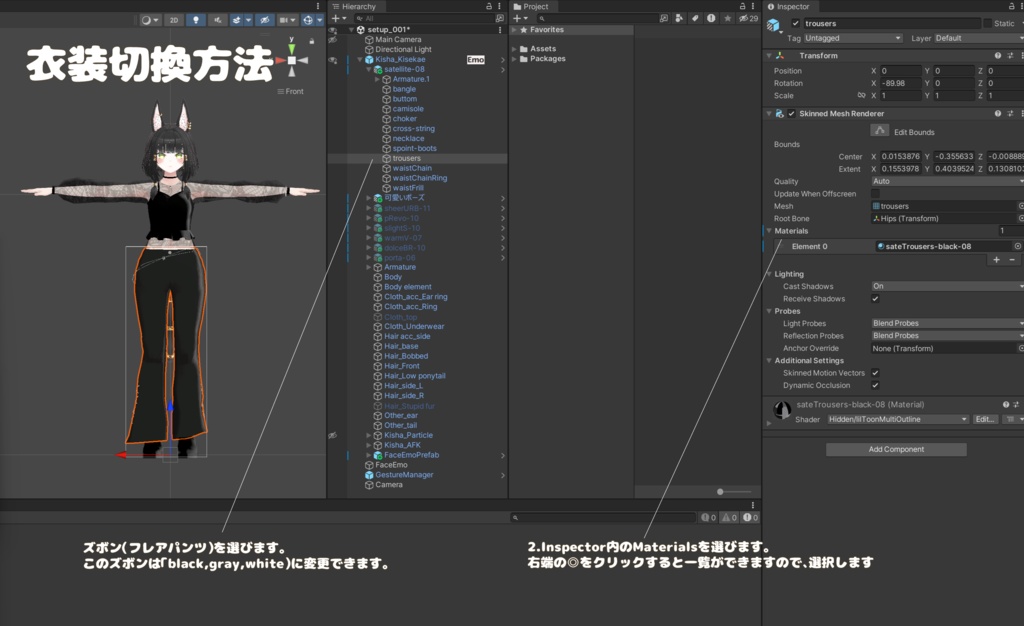Select the waistChain object
Screen dimensions: 1024x626
pyautogui.click(x=411, y=168)
